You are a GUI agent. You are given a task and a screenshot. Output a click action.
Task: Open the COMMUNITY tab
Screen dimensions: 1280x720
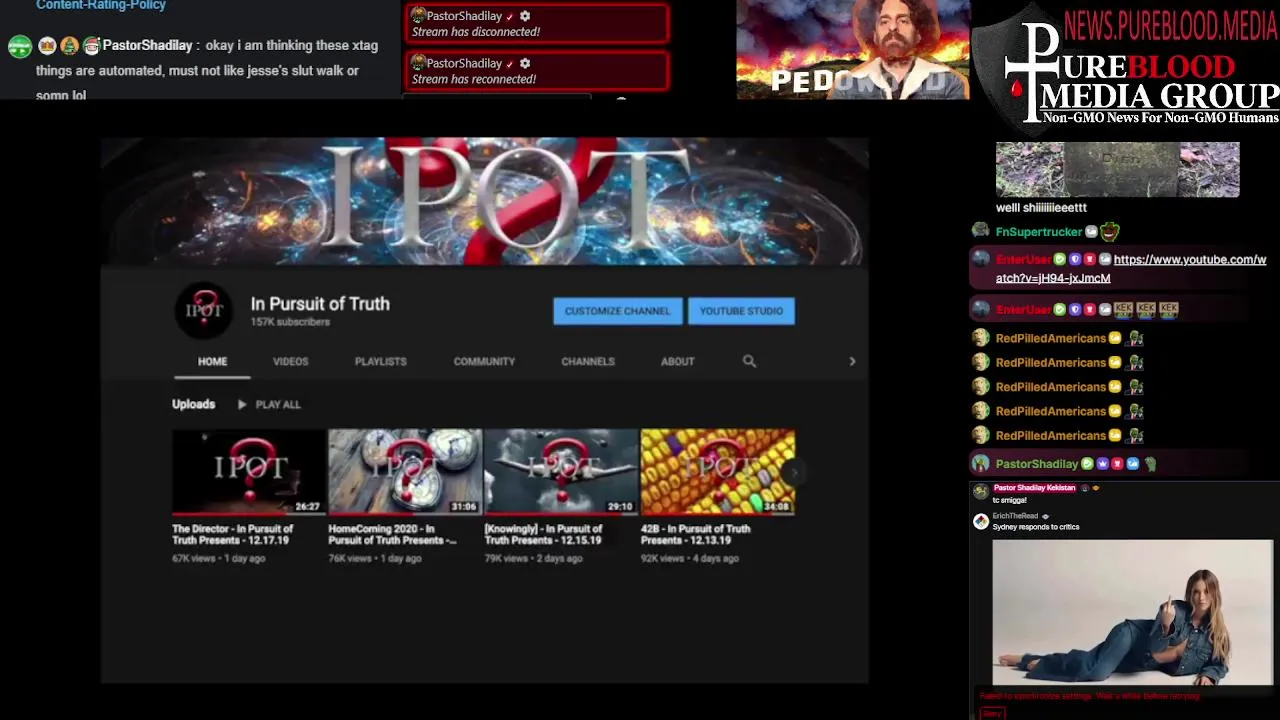[x=484, y=361]
